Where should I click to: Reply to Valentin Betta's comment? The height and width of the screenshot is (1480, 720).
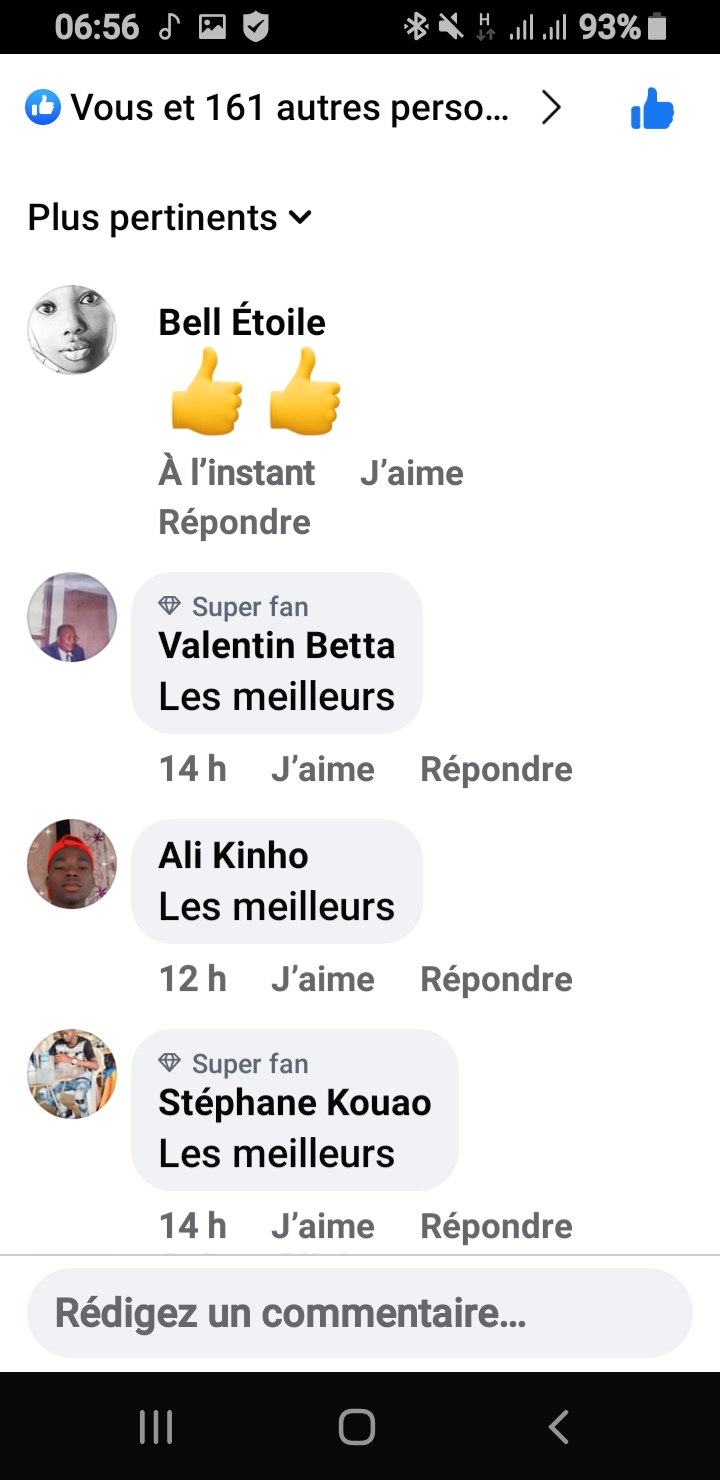coord(496,769)
